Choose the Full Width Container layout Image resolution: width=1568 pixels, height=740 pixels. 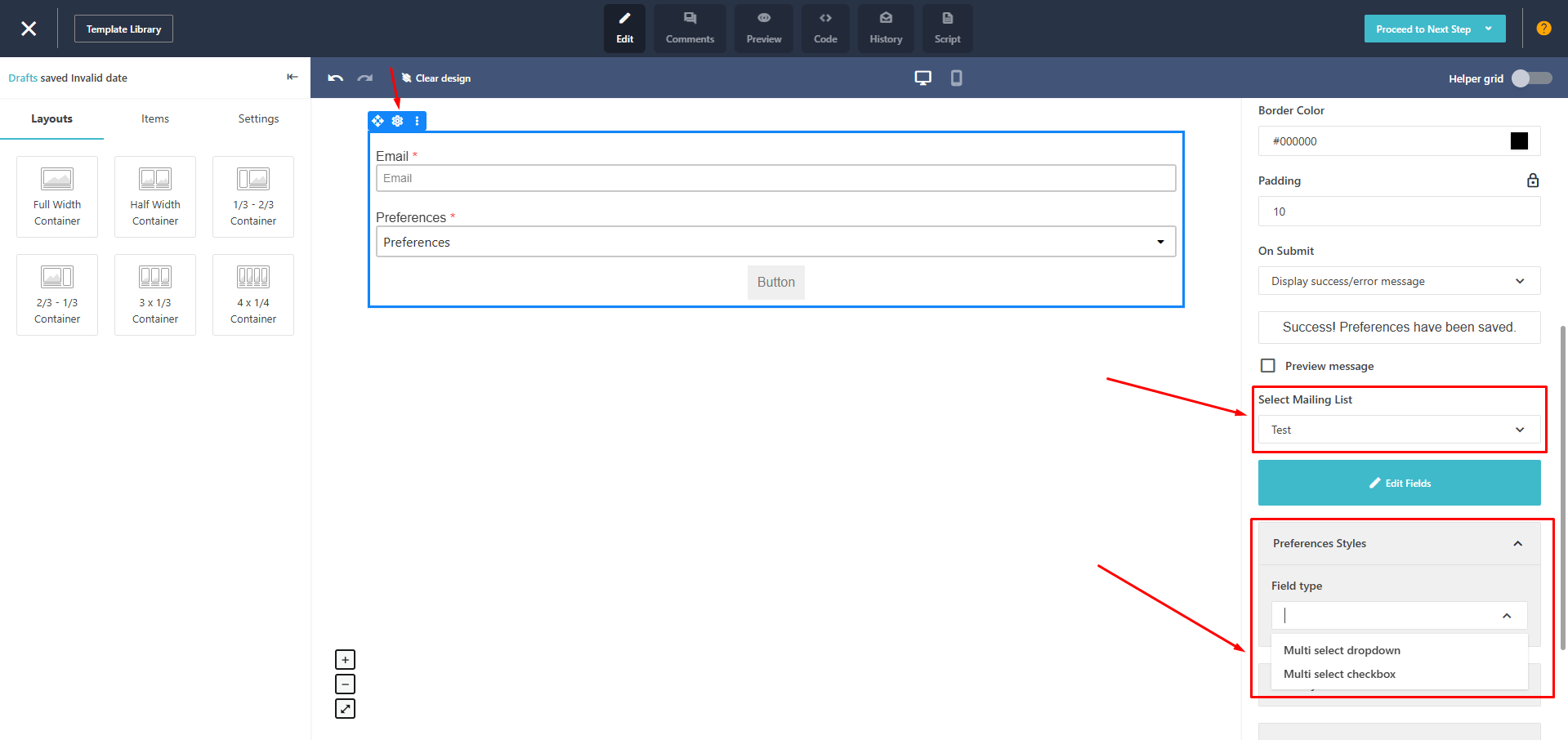coord(57,197)
